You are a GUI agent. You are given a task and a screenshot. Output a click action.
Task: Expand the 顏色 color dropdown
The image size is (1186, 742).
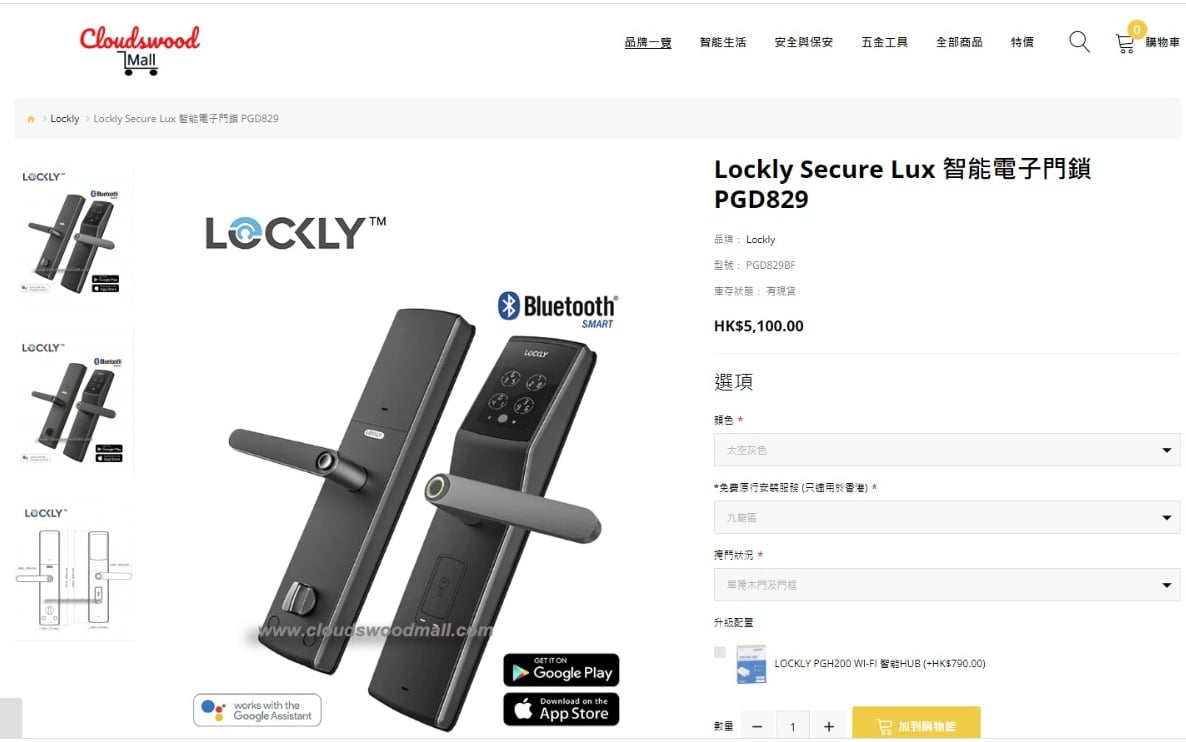pyautogui.click(x=947, y=450)
